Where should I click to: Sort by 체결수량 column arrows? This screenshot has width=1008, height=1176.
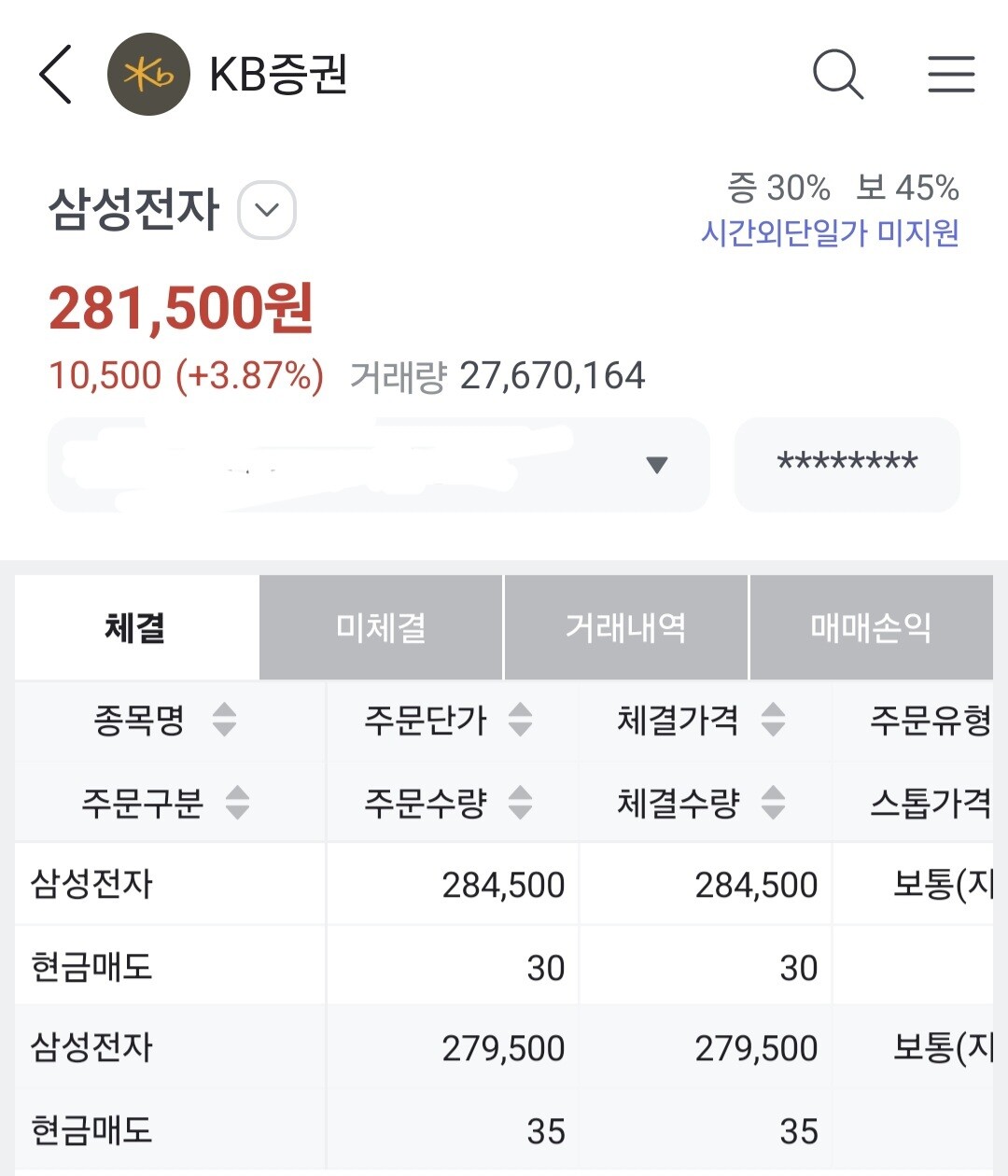[773, 802]
